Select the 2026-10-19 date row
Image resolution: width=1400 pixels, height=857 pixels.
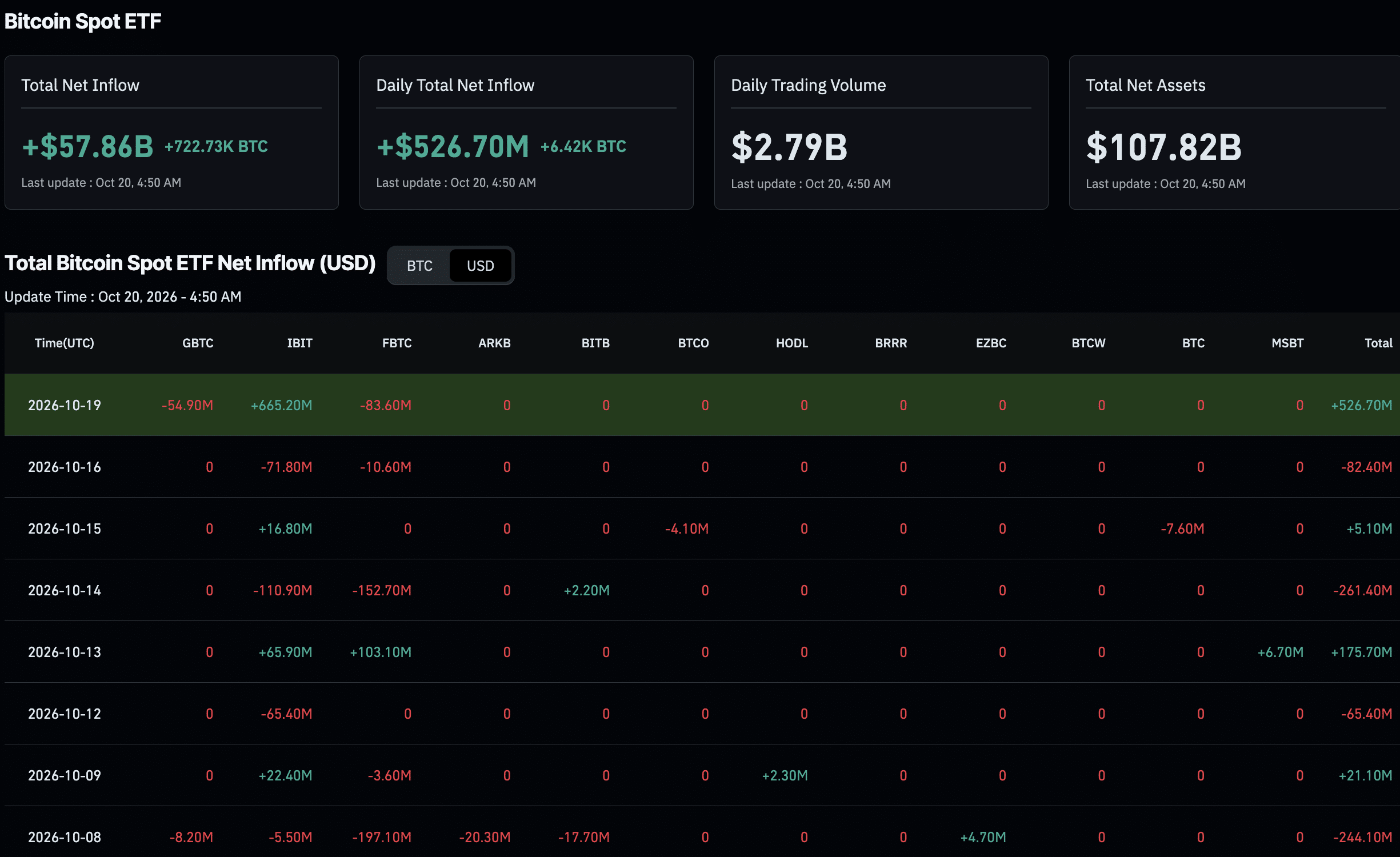pos(702,405)
